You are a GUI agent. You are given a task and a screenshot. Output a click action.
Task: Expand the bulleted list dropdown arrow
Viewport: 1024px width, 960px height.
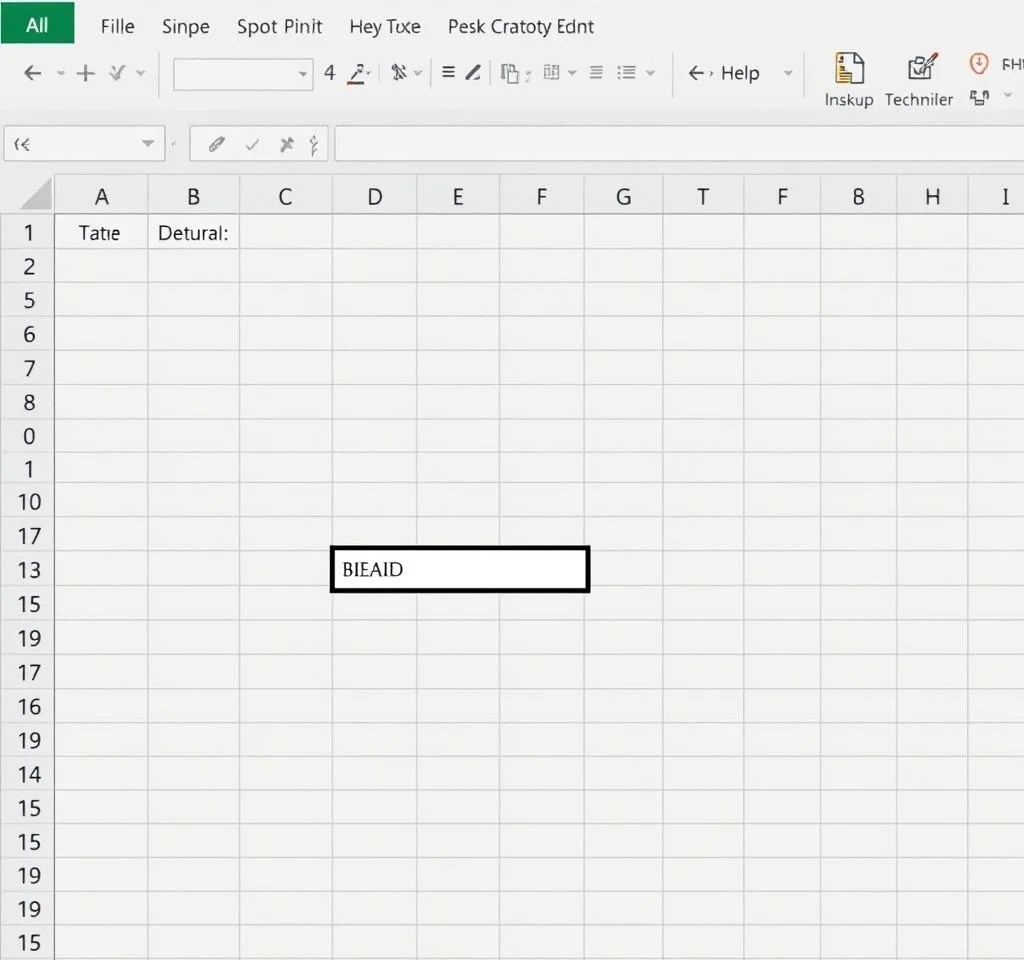pyautogui.click(x=650, y=73)
